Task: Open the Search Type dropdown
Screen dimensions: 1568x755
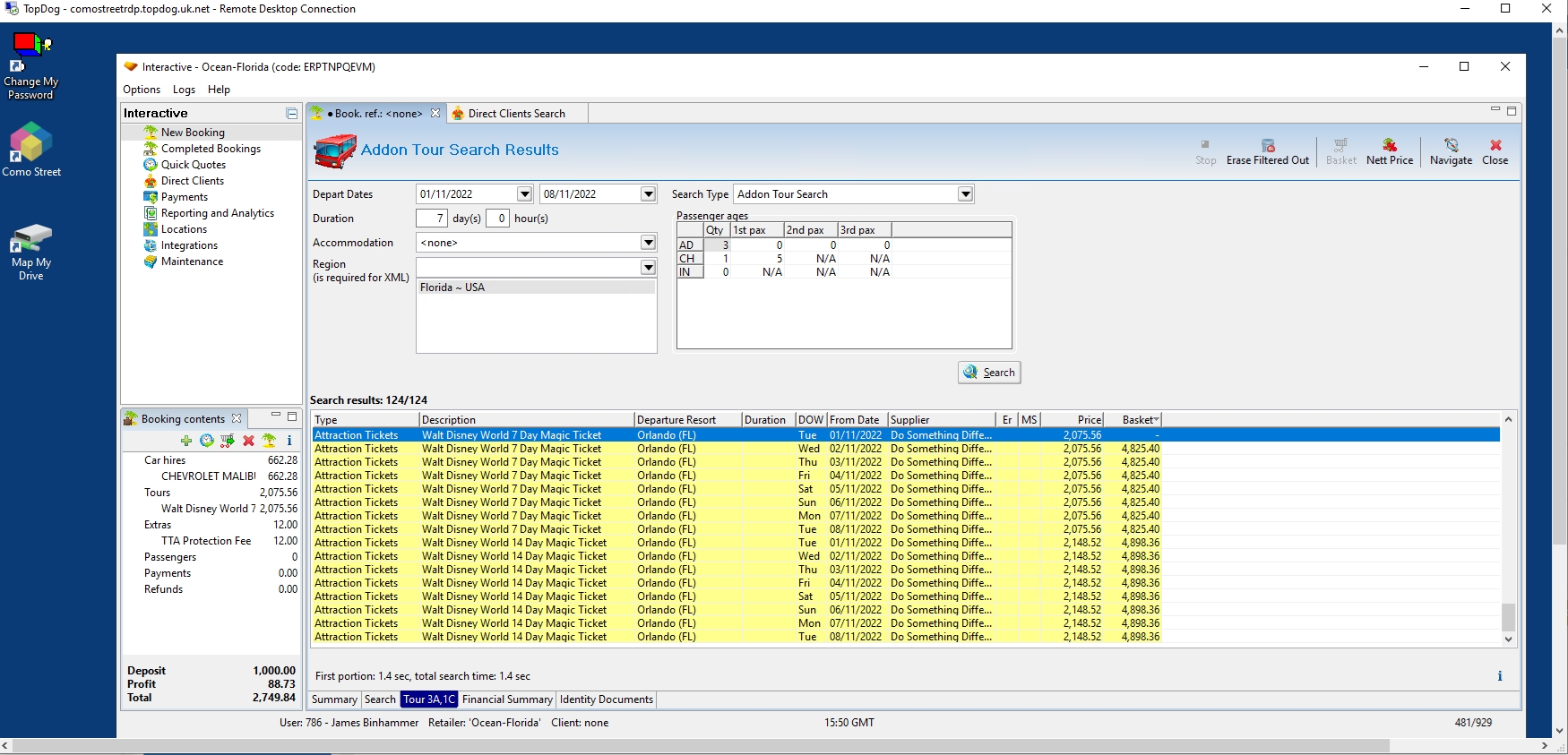Action: 965,194
